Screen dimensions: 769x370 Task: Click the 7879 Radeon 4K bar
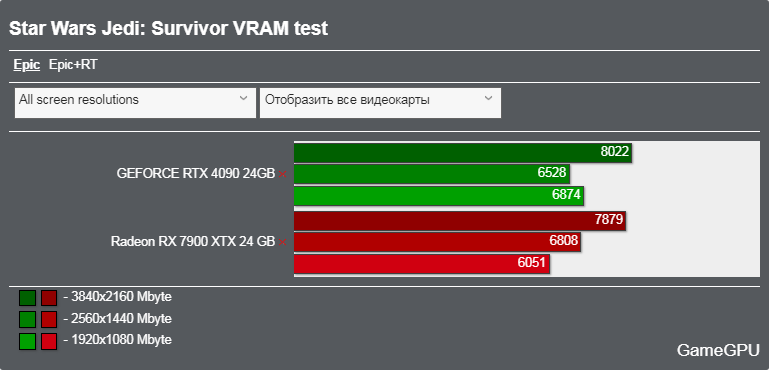click(460, 220)
